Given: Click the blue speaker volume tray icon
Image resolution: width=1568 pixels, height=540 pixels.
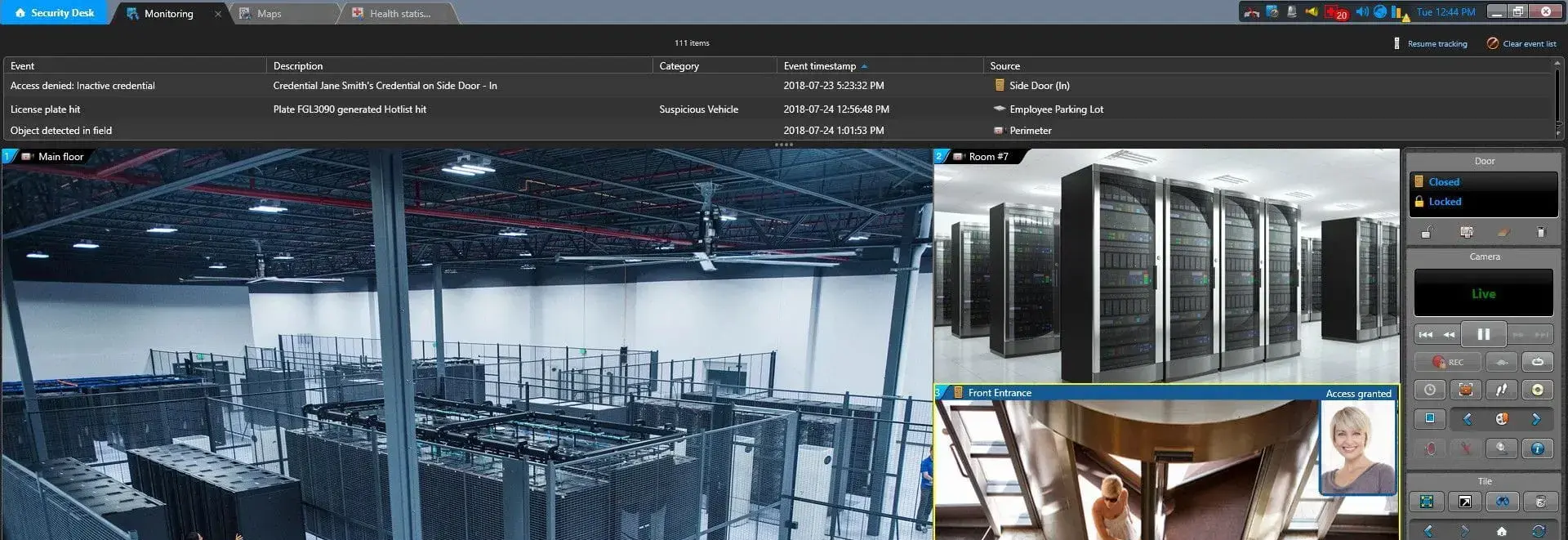Looking at the screenshot, I should (1361, 12).
